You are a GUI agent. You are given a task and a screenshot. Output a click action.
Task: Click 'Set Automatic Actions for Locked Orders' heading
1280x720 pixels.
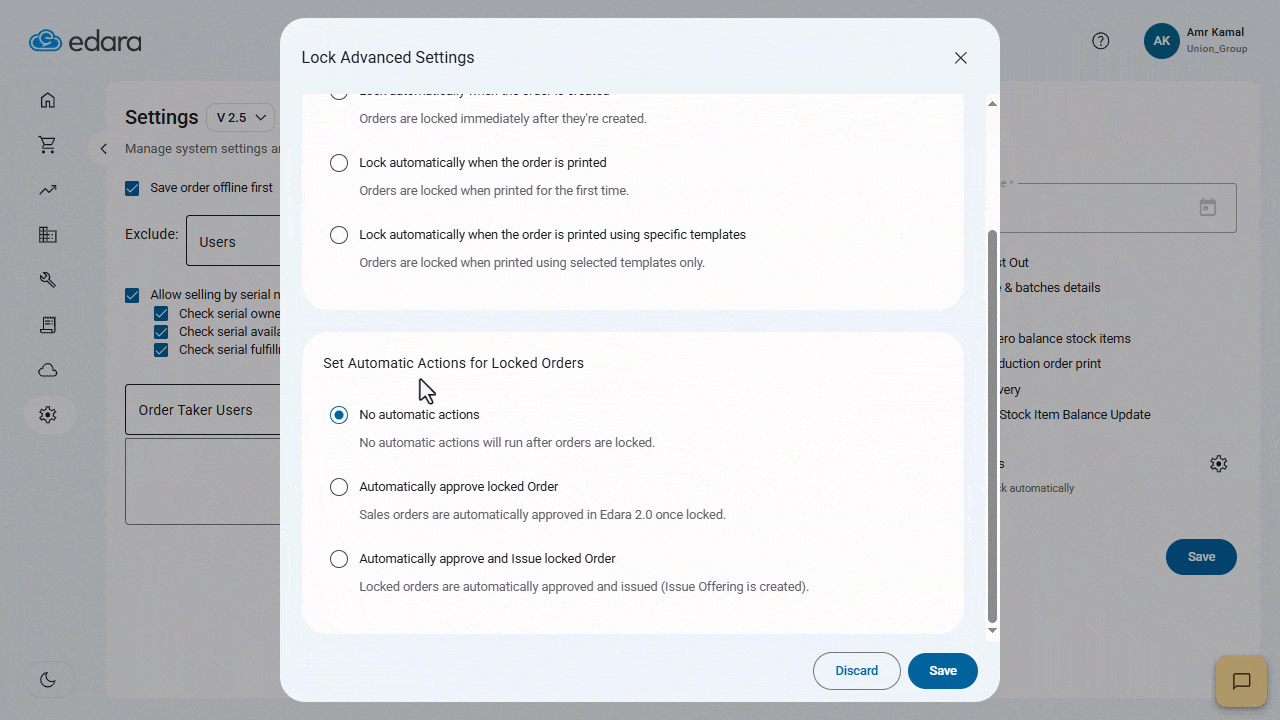(453, 363)
